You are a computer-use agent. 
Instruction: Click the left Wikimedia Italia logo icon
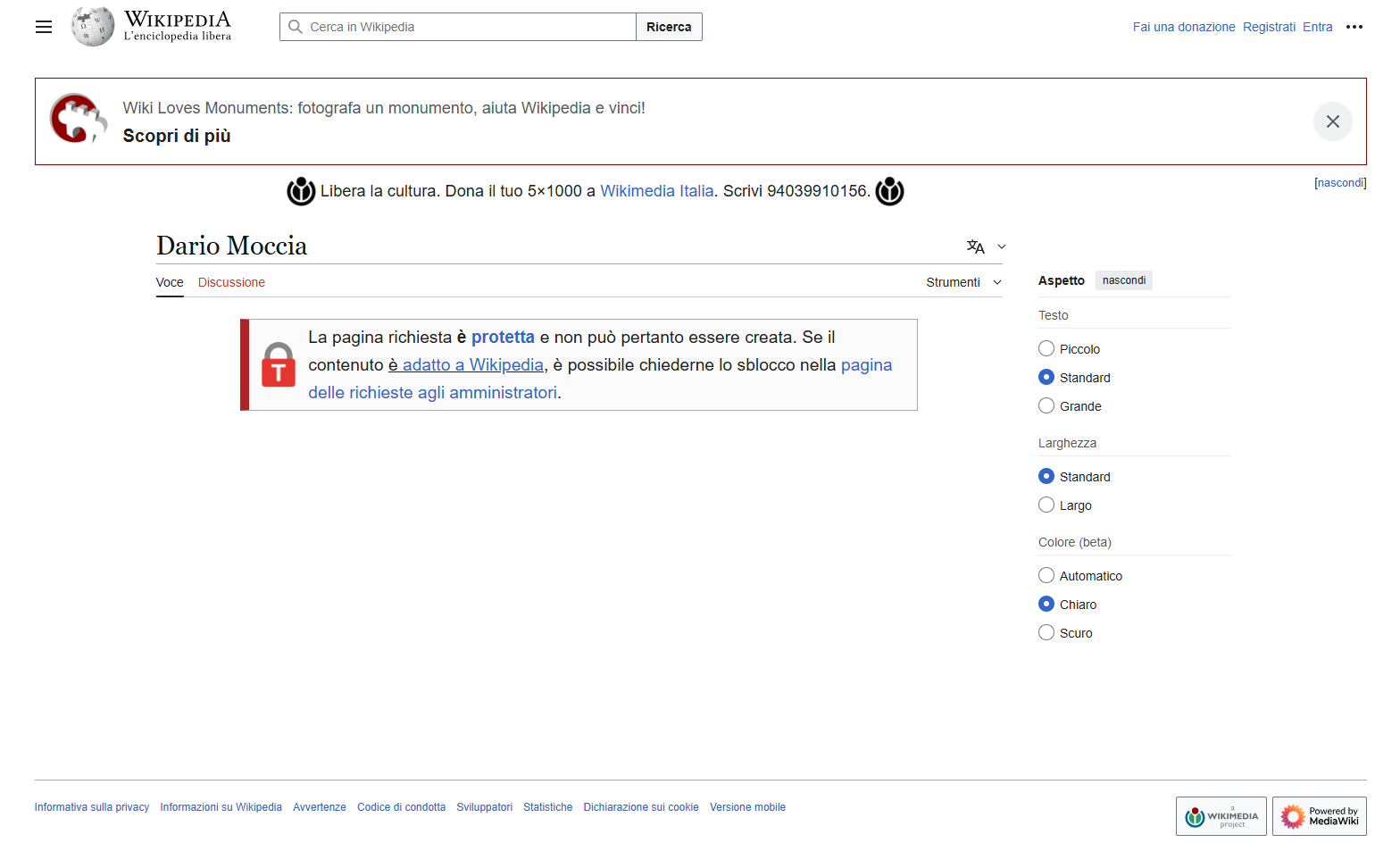tap(301, 191)
